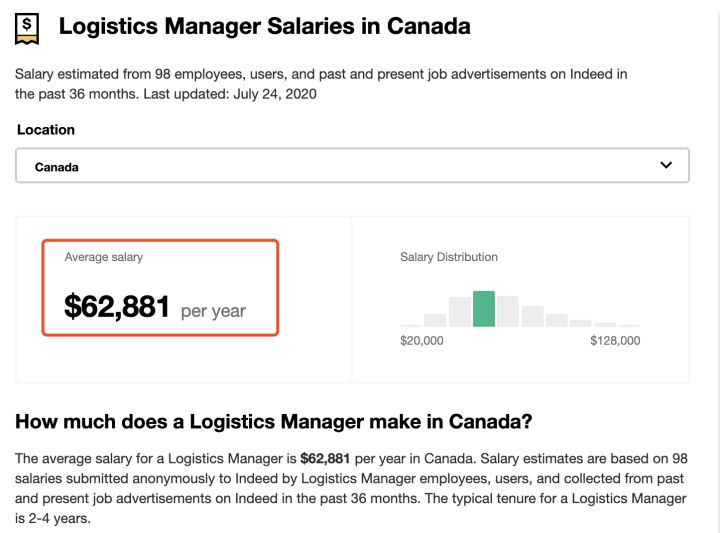Expand the Location dropdown chevron
The height and width of the screenshot is (533, 720).
tap(666, 166)
